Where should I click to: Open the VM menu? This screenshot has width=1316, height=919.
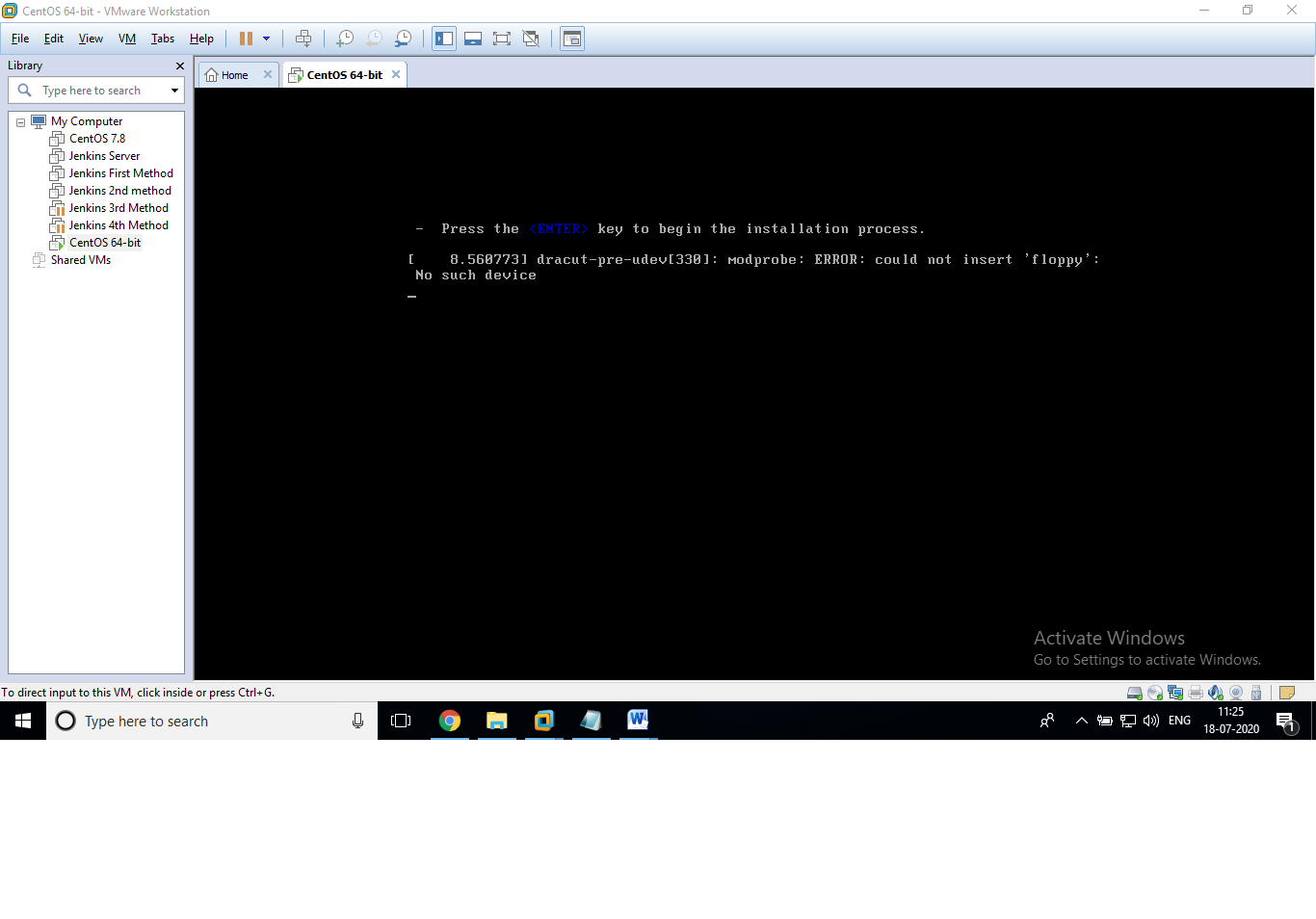(126, 39)
